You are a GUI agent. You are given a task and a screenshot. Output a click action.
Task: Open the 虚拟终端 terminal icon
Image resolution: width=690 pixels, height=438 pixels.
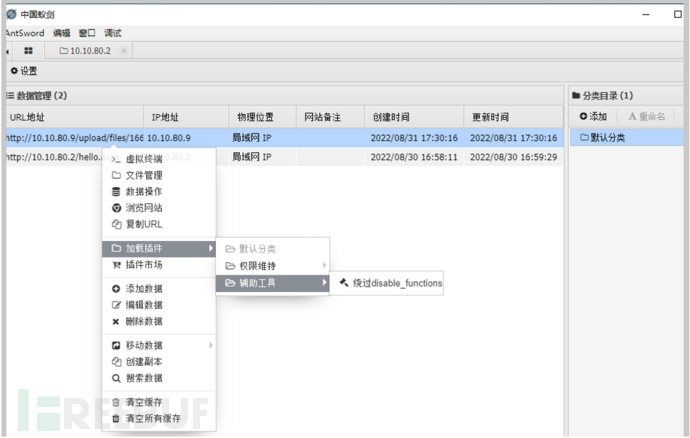pos(116,159)
